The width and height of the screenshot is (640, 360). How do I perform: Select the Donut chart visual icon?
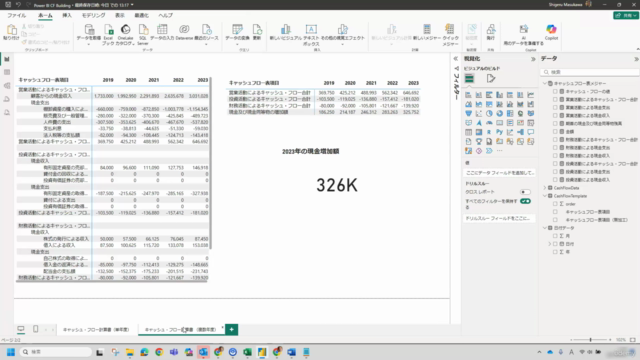coord(499,113)
